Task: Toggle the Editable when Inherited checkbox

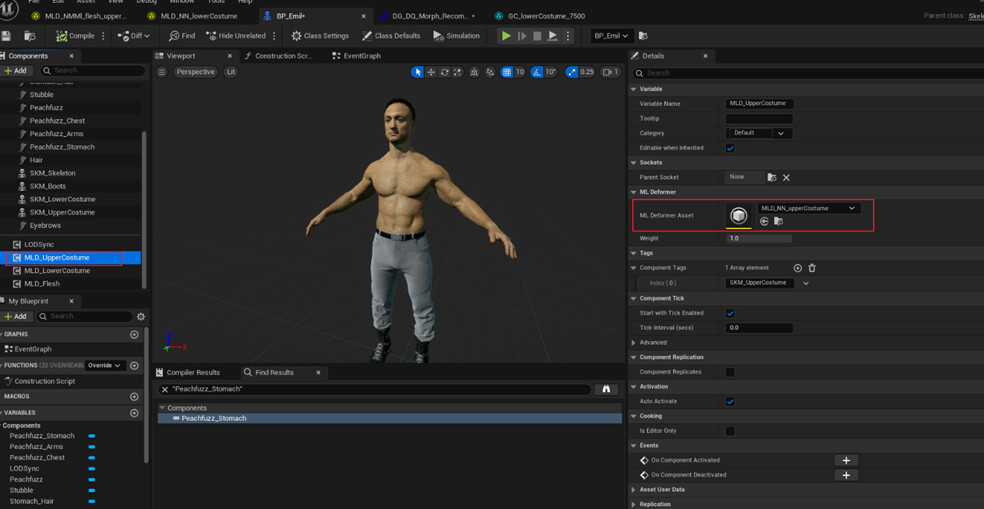Action: tap(730, 148)
